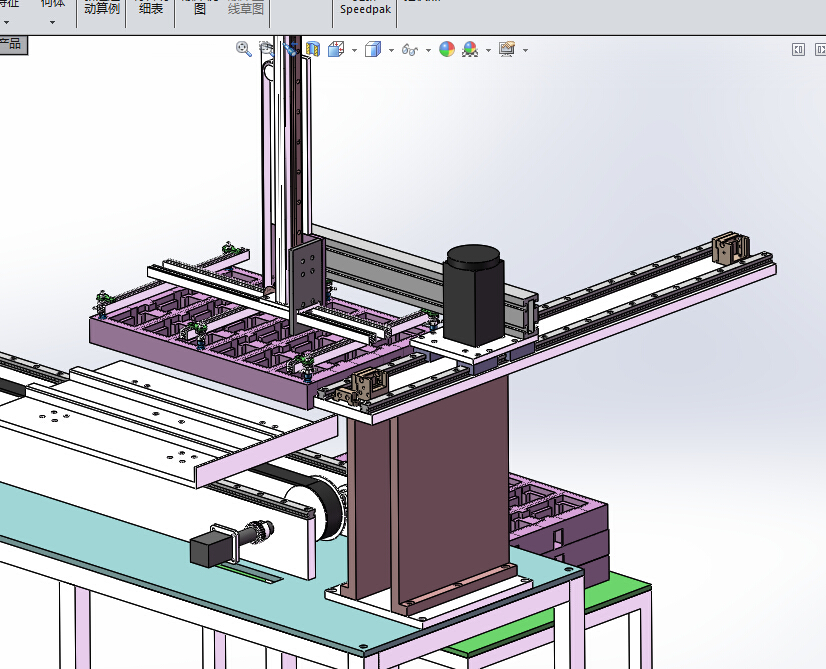The image size is (826, 669).
Task: Click the Speedpak button in ribbon
Action: pyautogui.click(x=365, y=10)
